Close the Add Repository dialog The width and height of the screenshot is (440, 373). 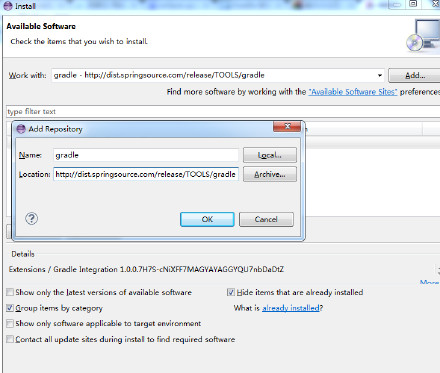point(287,127)
